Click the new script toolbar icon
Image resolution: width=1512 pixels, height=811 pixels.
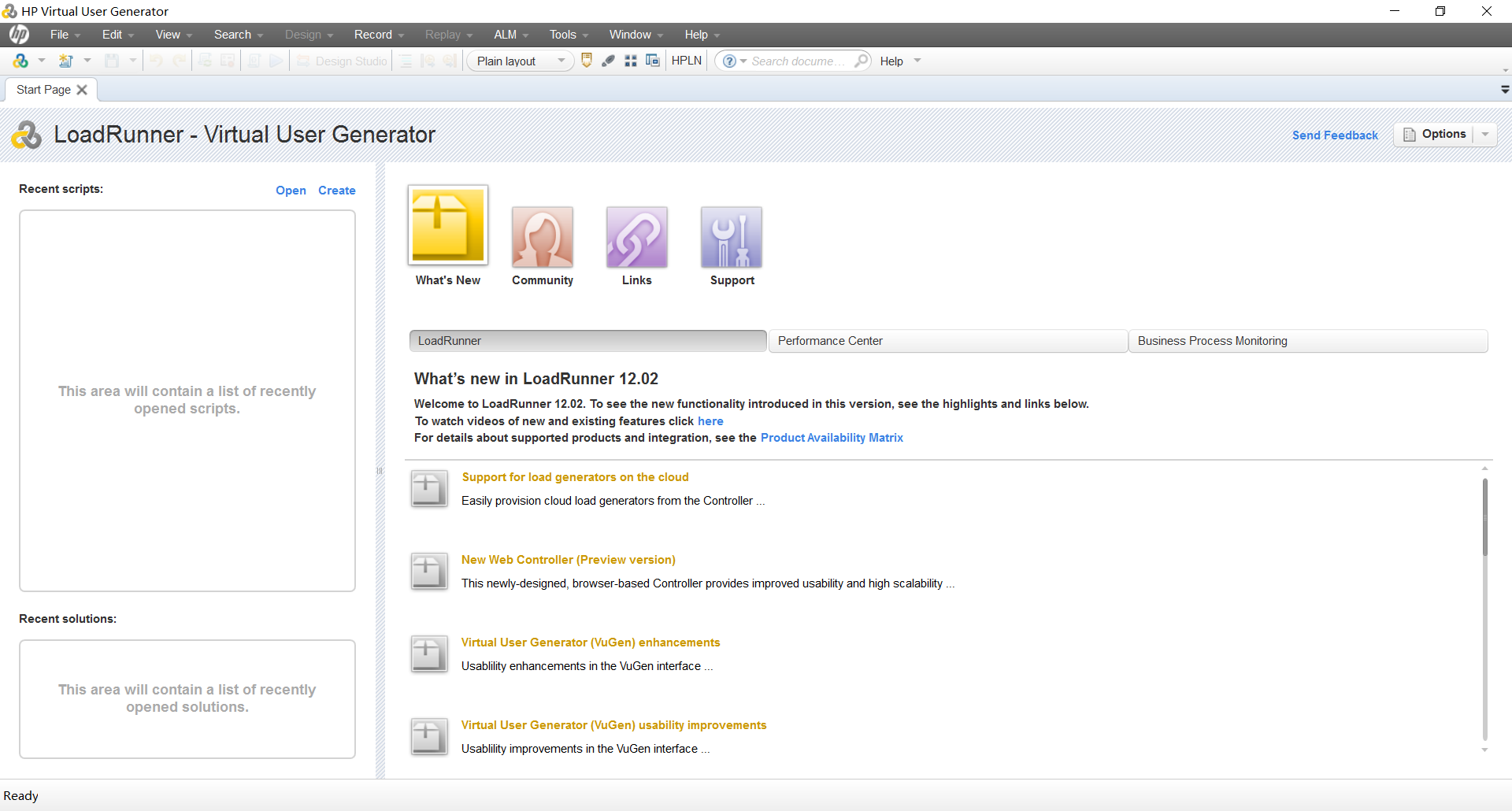point(20,61)
